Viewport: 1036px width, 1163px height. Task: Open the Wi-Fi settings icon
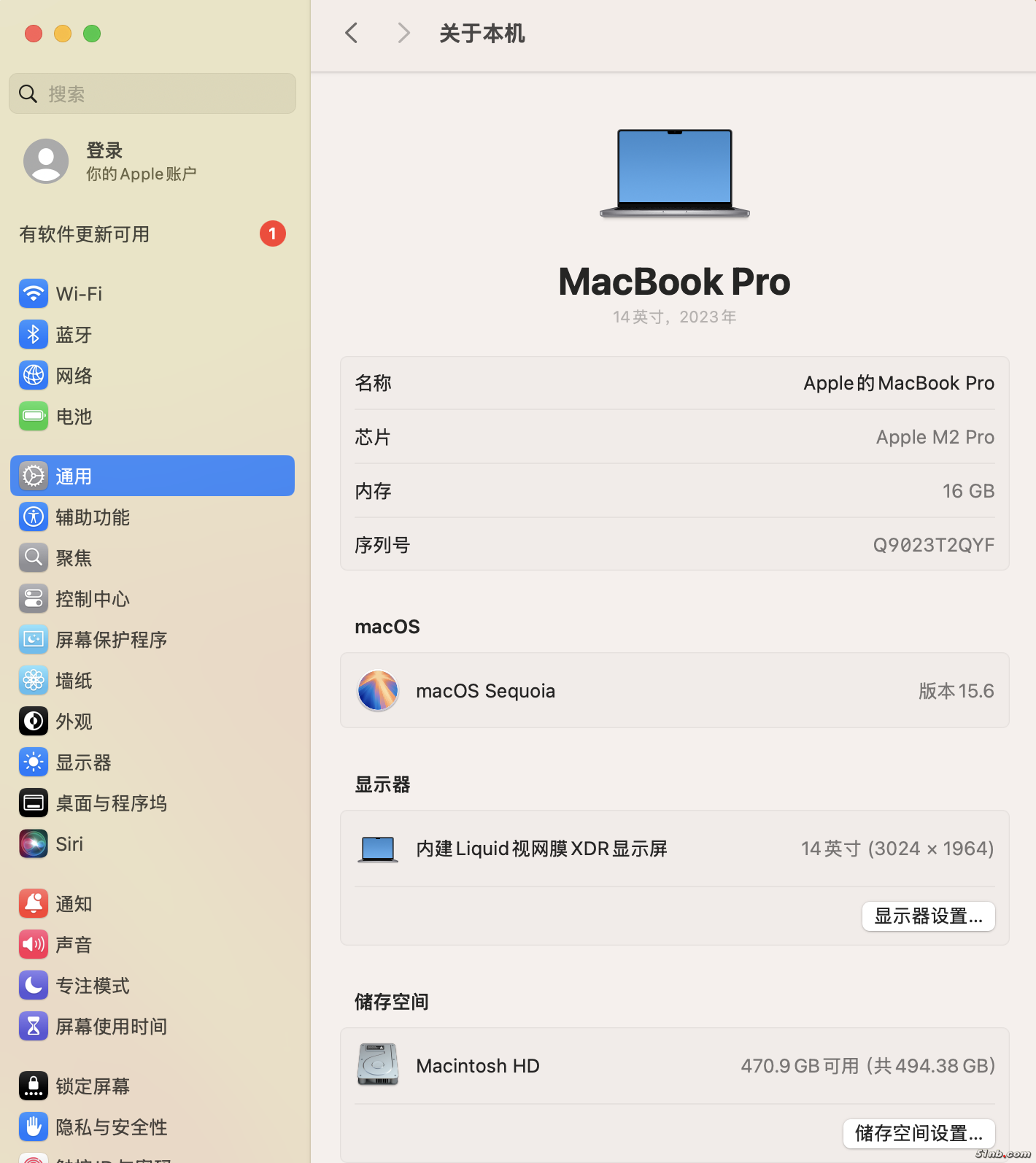pyautogui.click(x=34, y=293)
